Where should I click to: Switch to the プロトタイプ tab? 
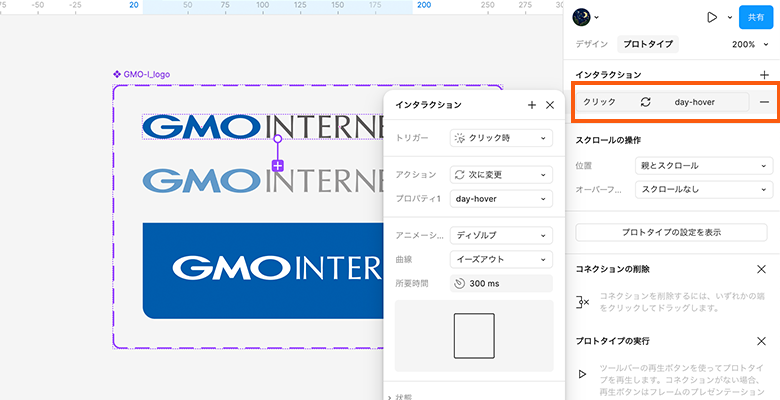pos(648,44)
